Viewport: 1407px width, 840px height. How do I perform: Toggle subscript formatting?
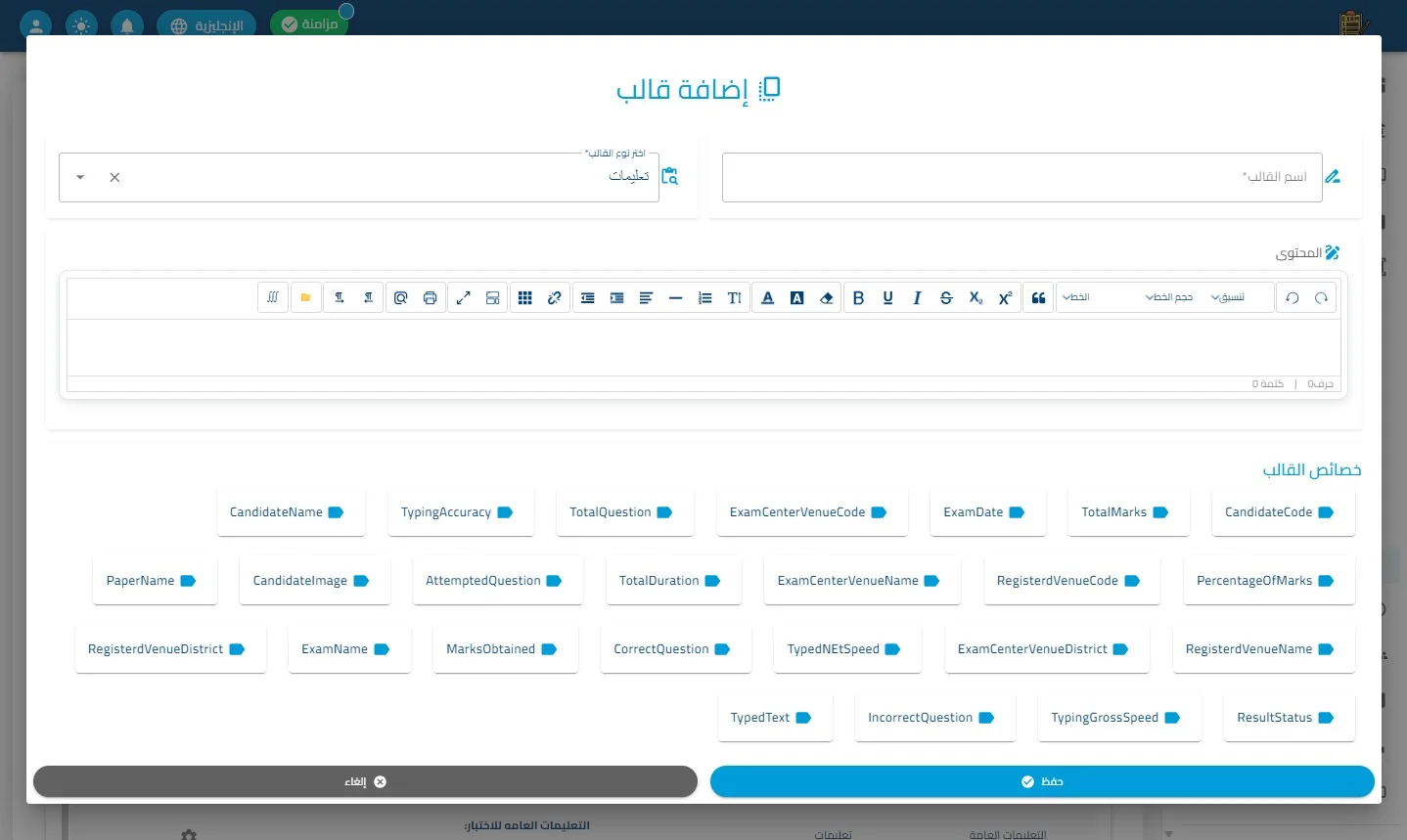976,297
